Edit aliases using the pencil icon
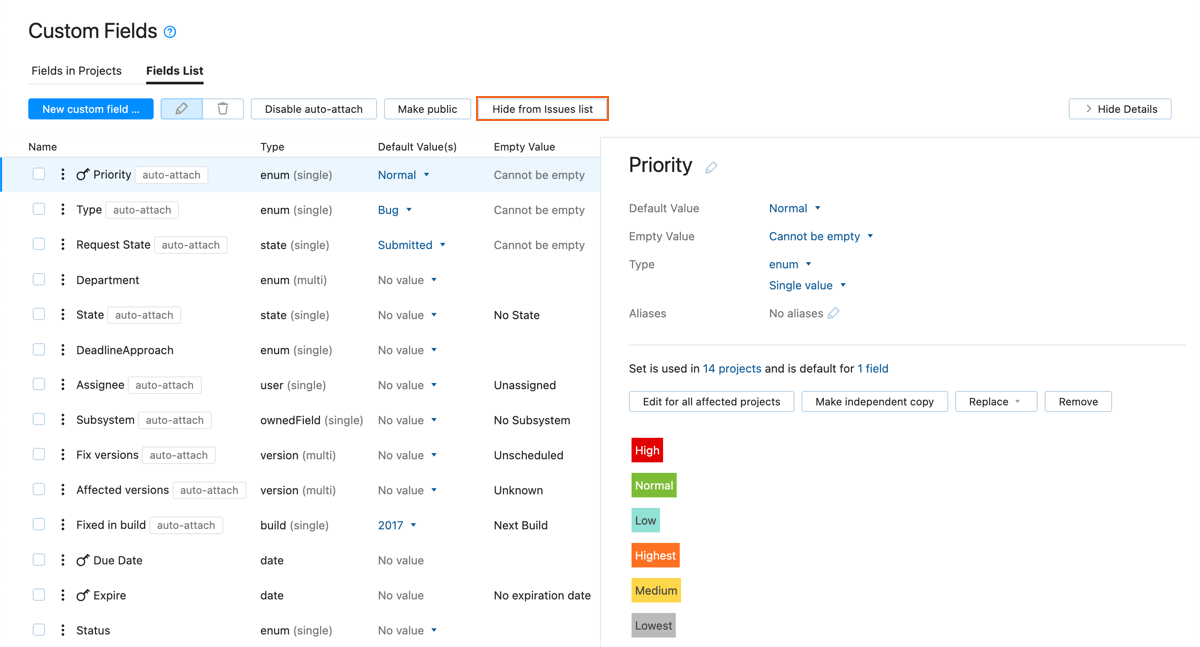1200x647 pixels. coord(833,313)
